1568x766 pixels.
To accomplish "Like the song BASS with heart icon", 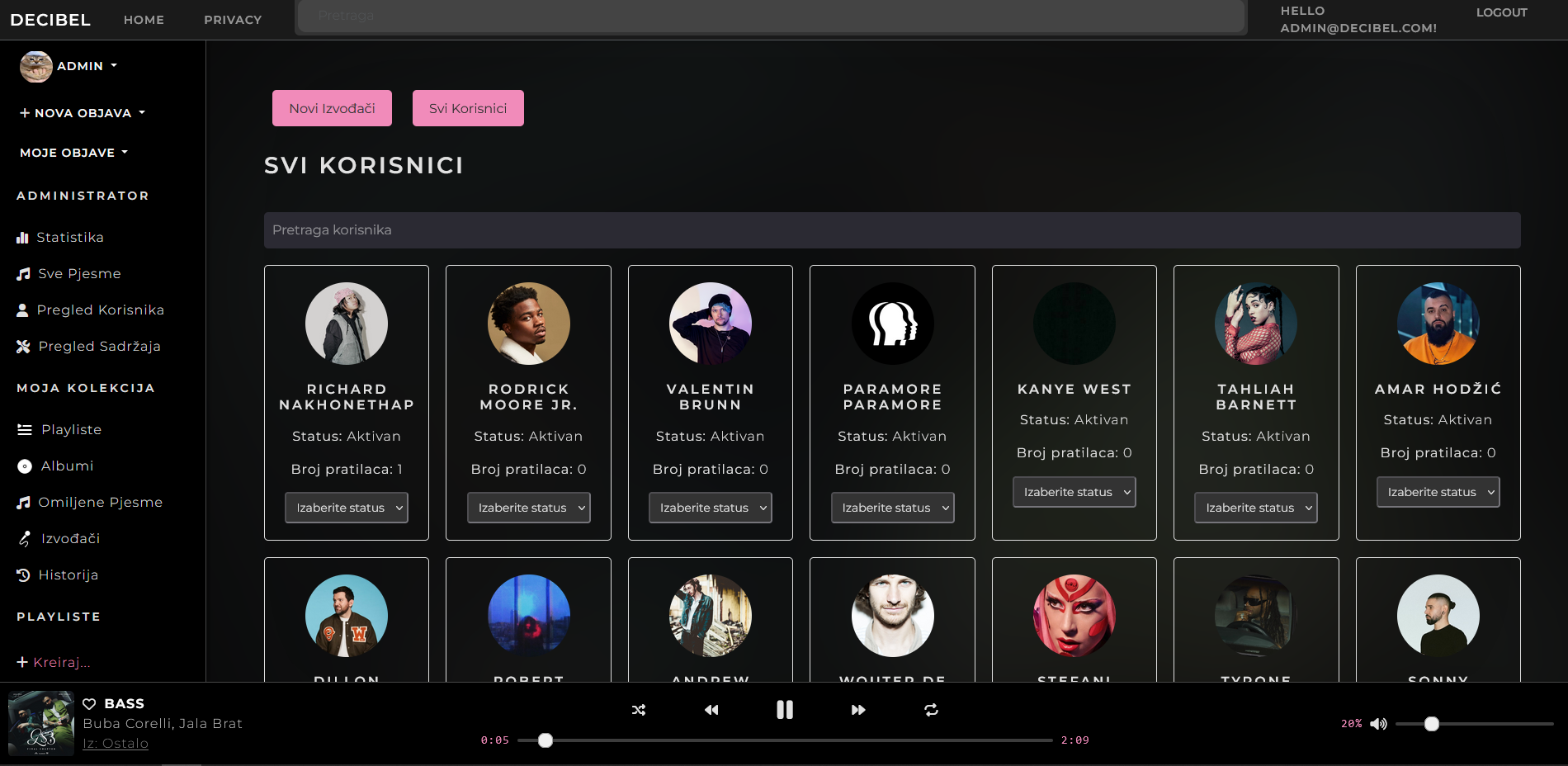I will (x=89, y=704).
